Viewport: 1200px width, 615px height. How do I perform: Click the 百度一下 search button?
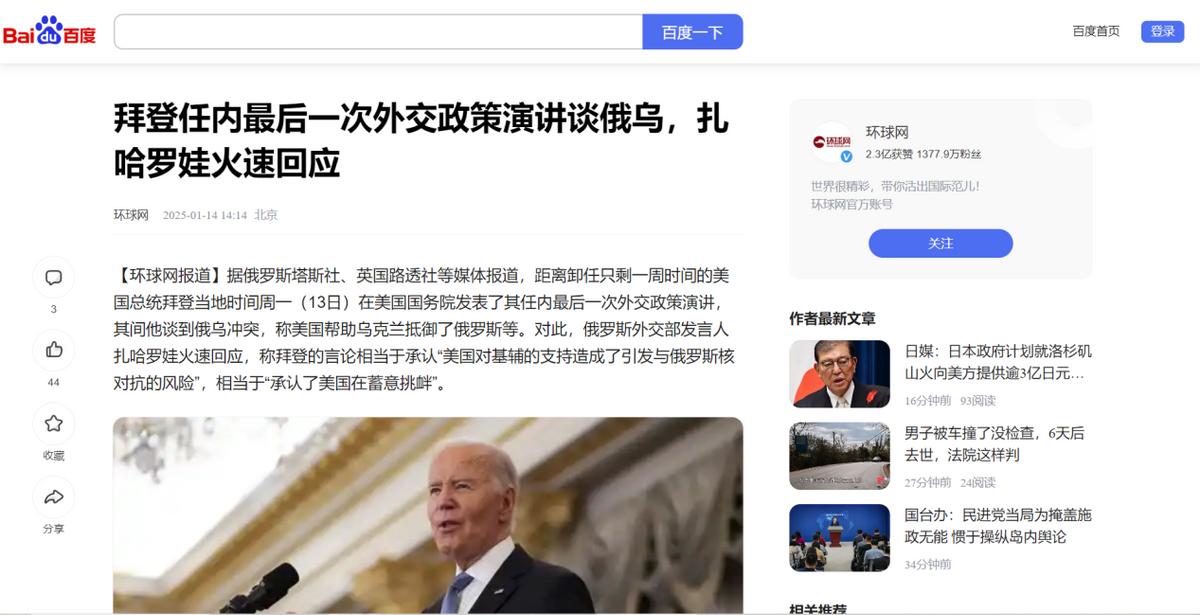[692, 32]
